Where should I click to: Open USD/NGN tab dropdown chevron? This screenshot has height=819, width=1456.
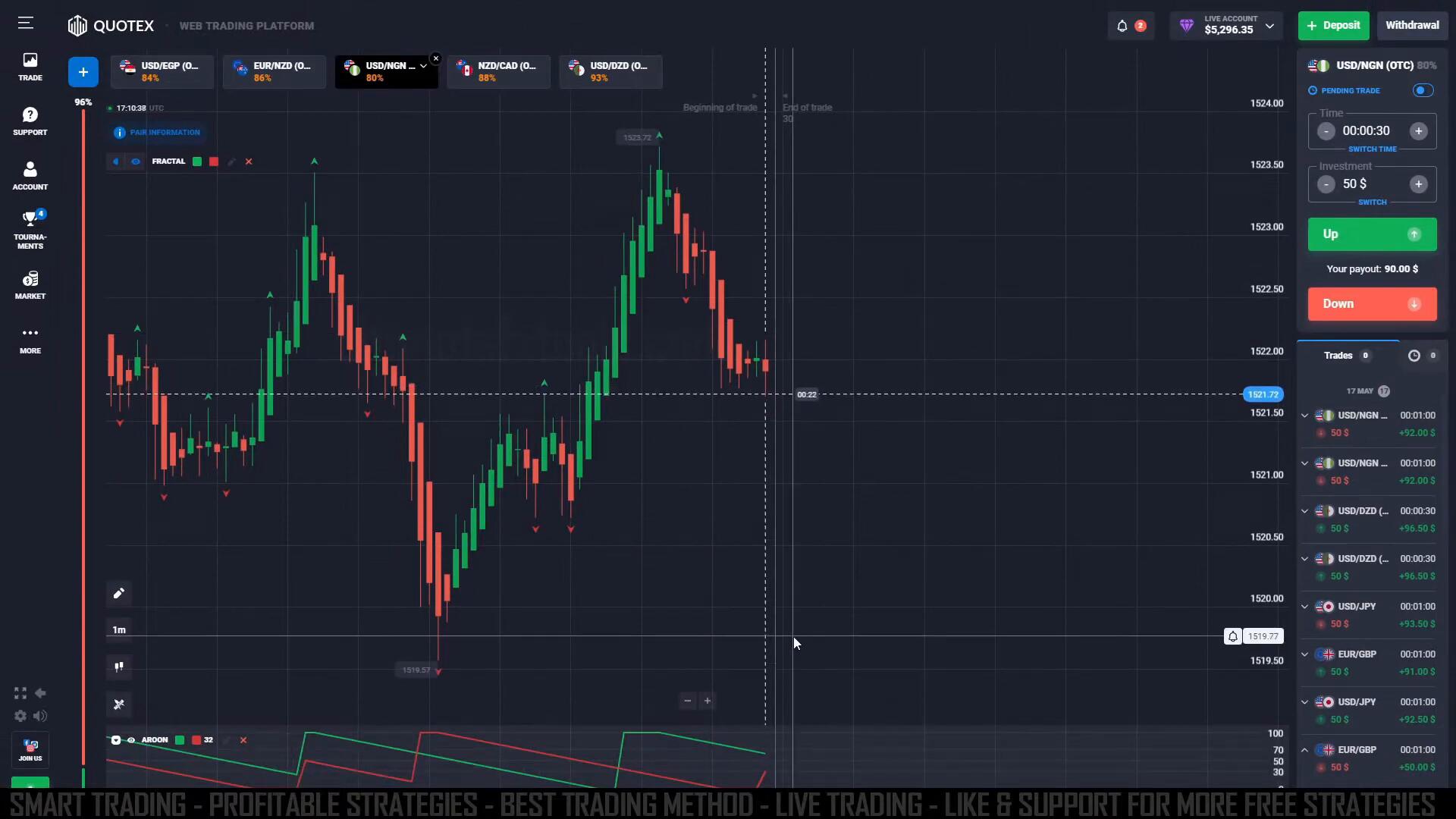pos(423,66)
